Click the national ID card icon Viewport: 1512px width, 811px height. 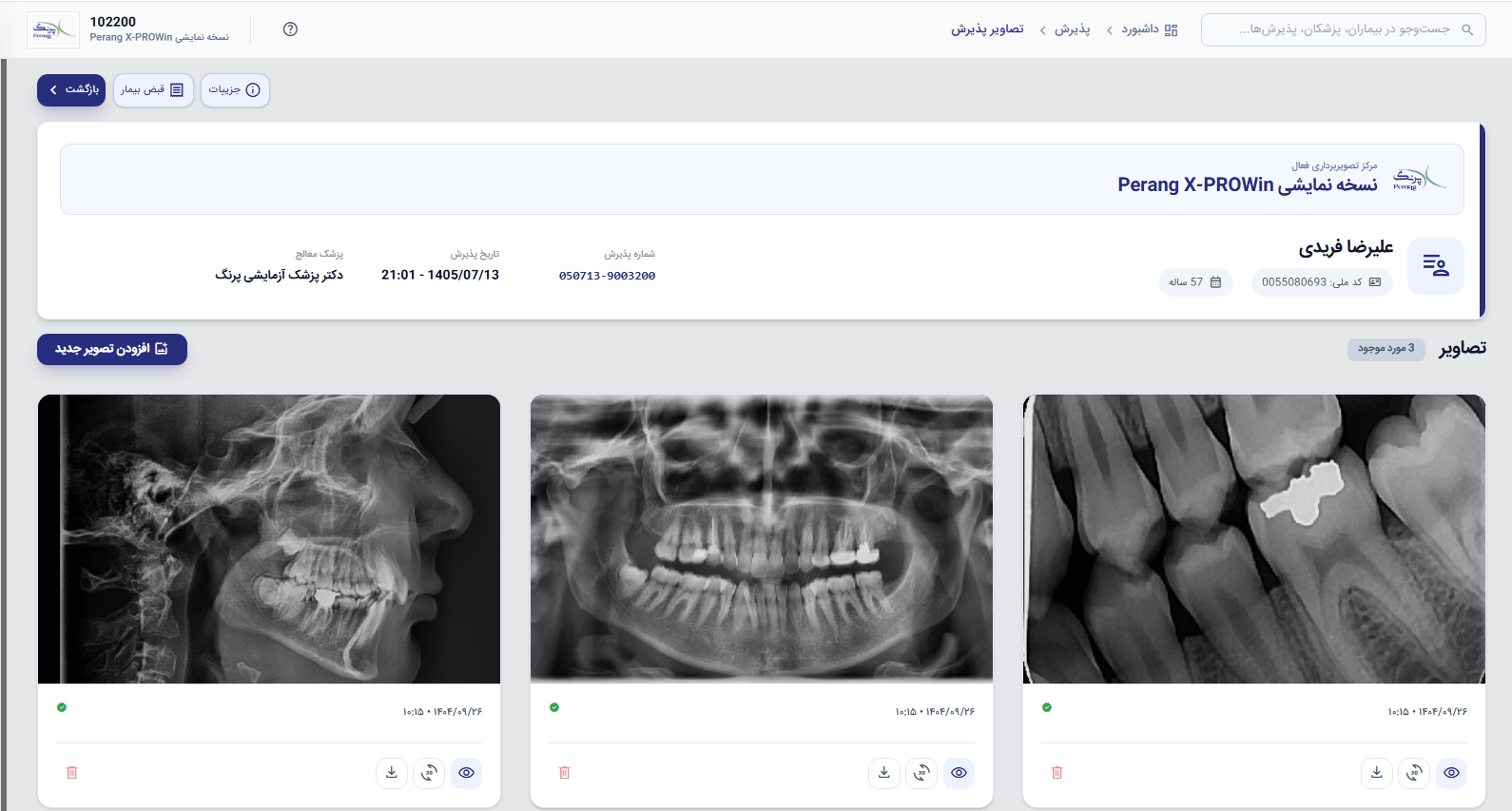[x=1374, y=282]
